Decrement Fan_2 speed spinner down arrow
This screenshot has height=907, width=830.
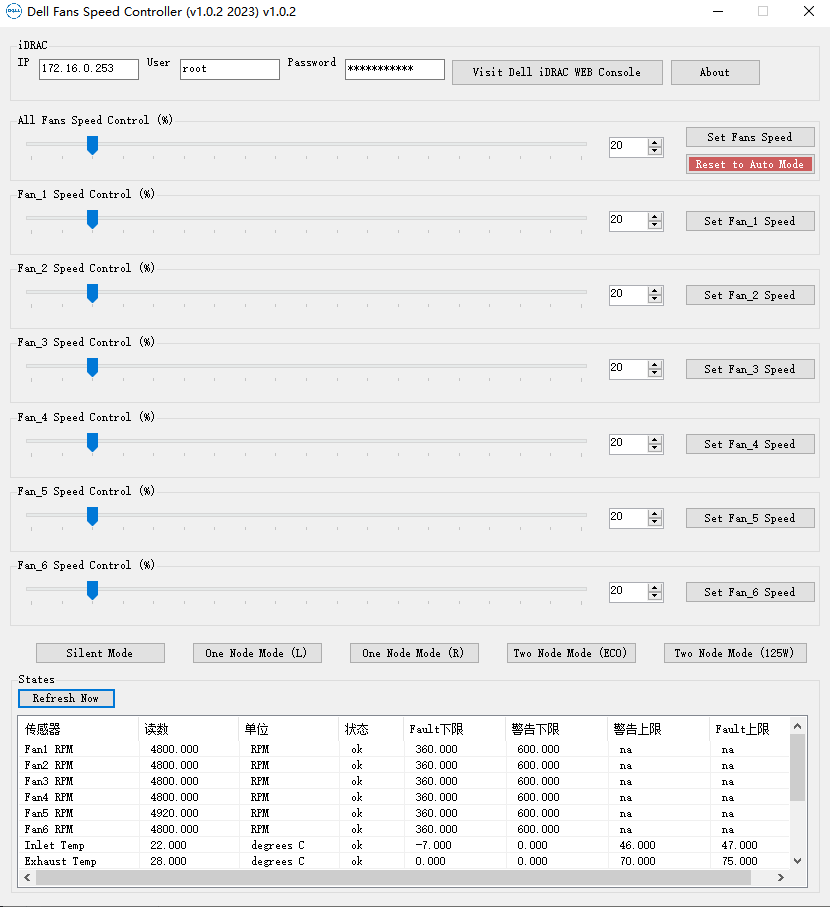coord(655,299)
